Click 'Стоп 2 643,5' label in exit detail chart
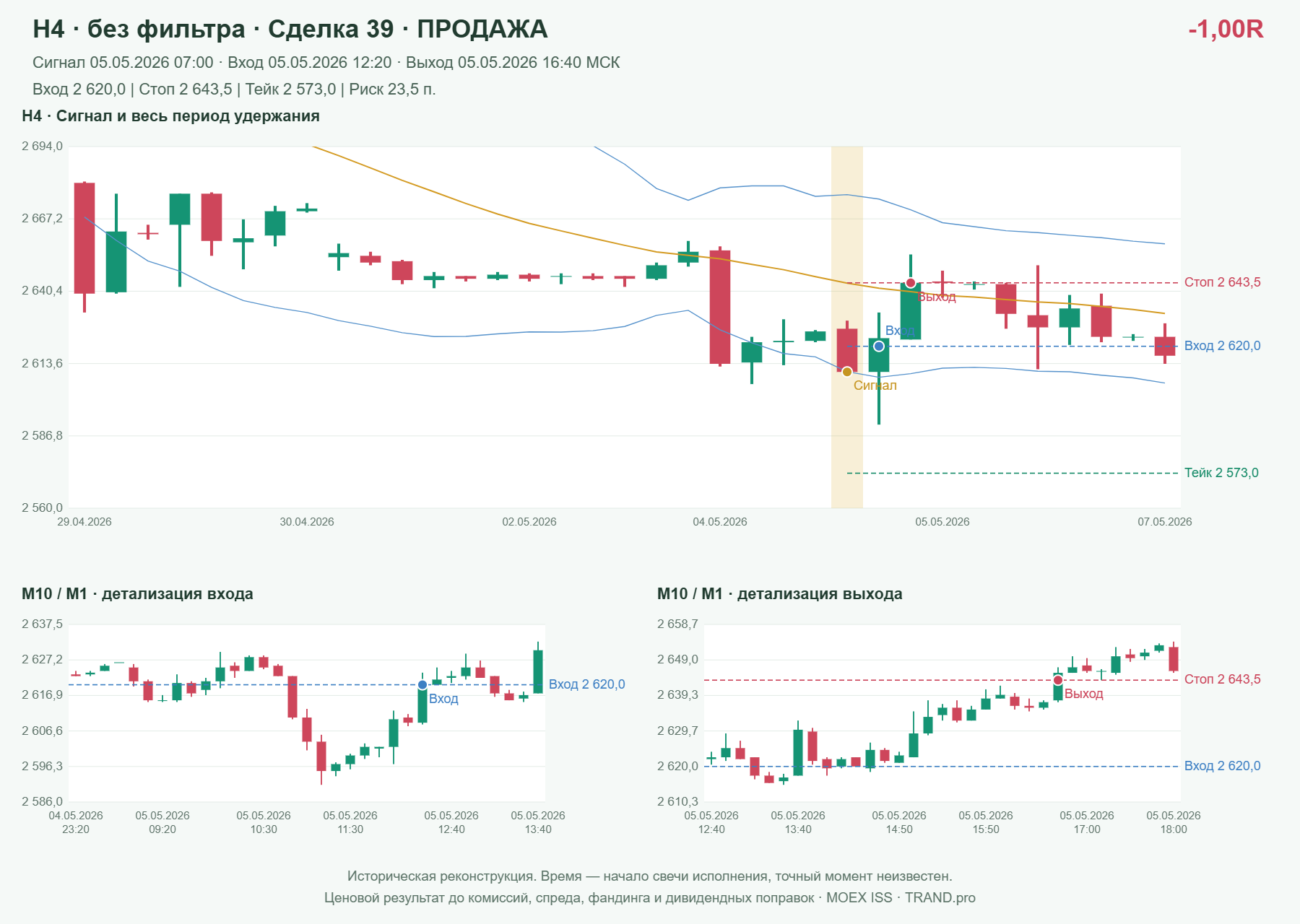The height and width of the screenshot is (924, 1300). pyautogui.click(x=1223, y=679)
